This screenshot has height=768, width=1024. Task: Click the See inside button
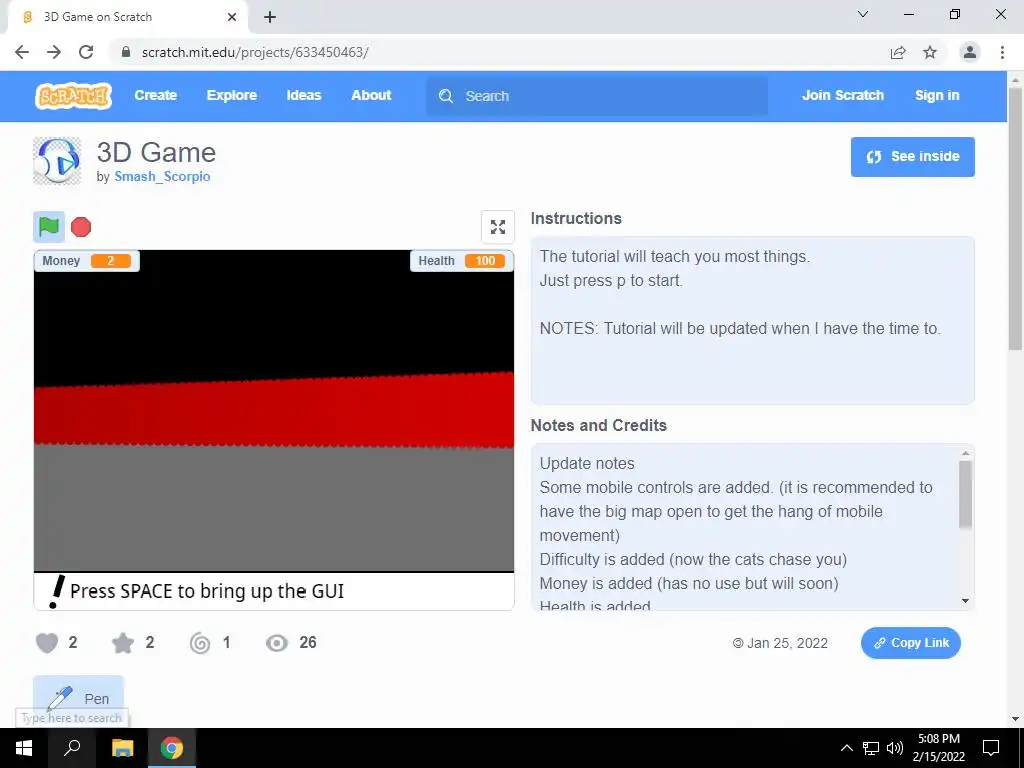pos(912,157)
